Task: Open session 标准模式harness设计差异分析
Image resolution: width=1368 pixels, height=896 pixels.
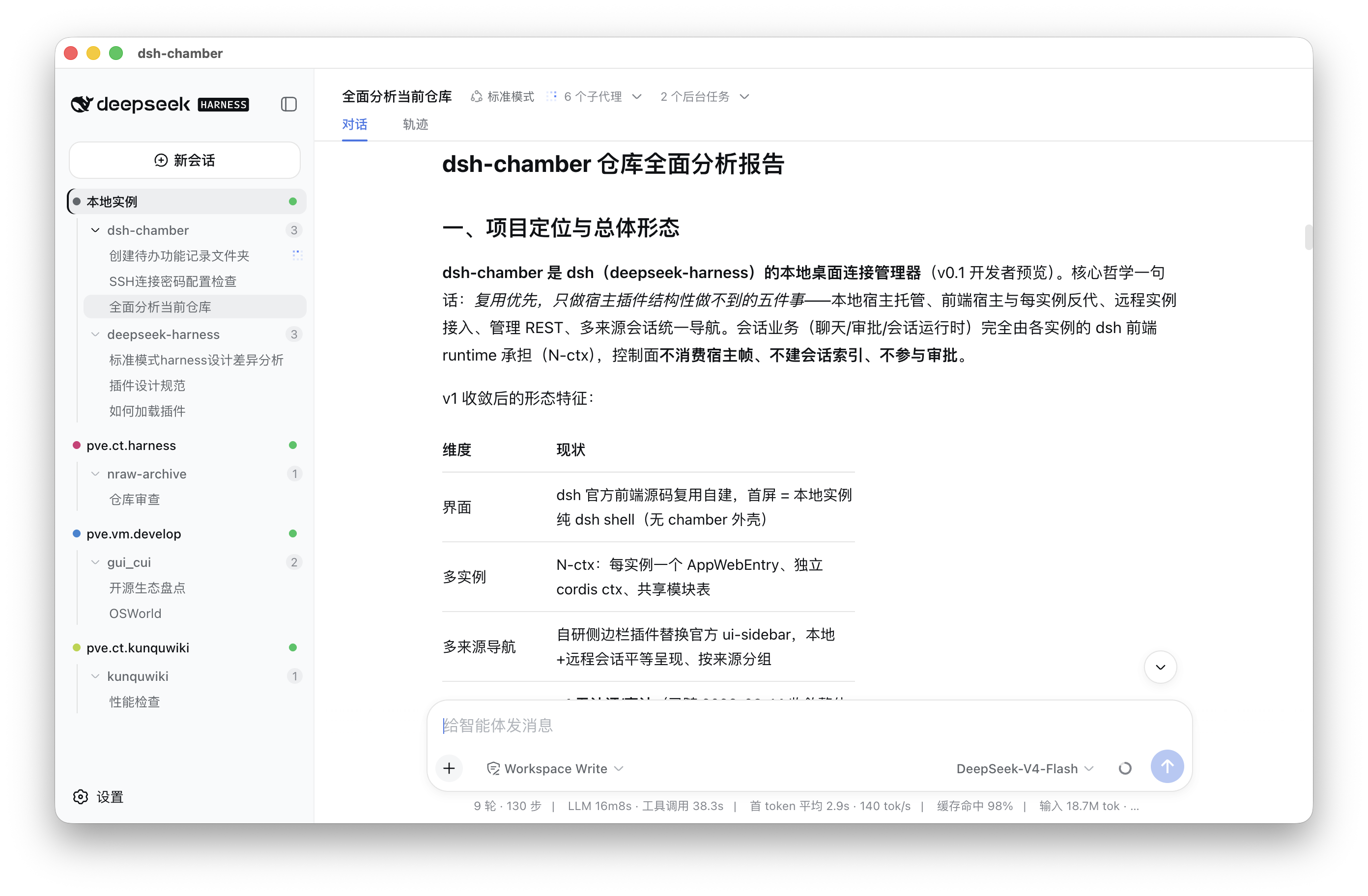Action: click(195, 361)
